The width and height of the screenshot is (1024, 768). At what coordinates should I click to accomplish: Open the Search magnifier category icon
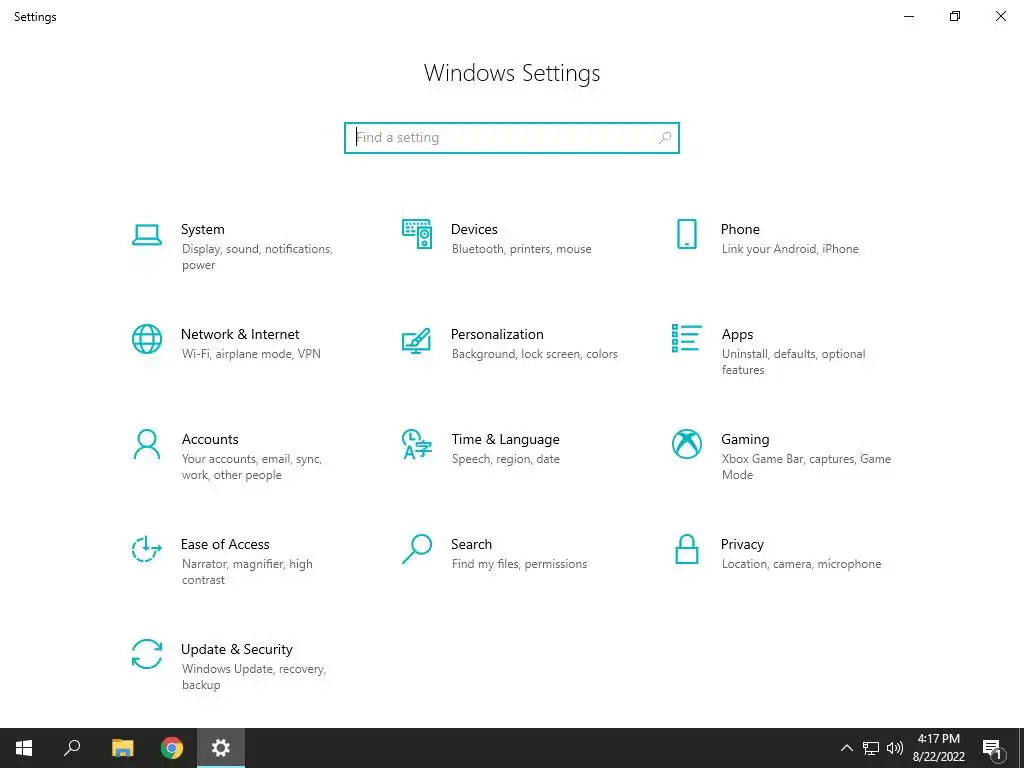point(417,549)
